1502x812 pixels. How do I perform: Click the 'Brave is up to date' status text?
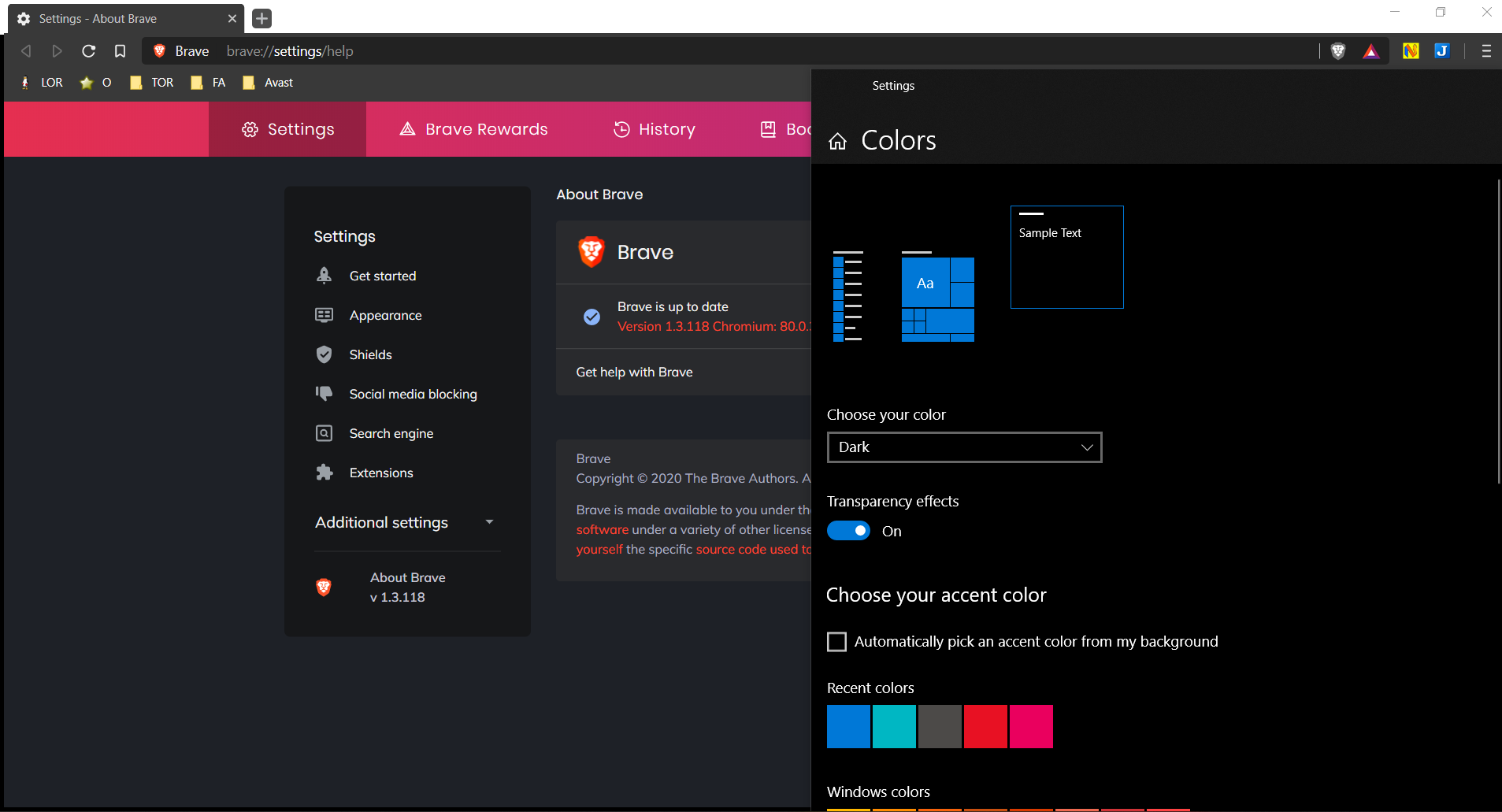tap(673, 306)
